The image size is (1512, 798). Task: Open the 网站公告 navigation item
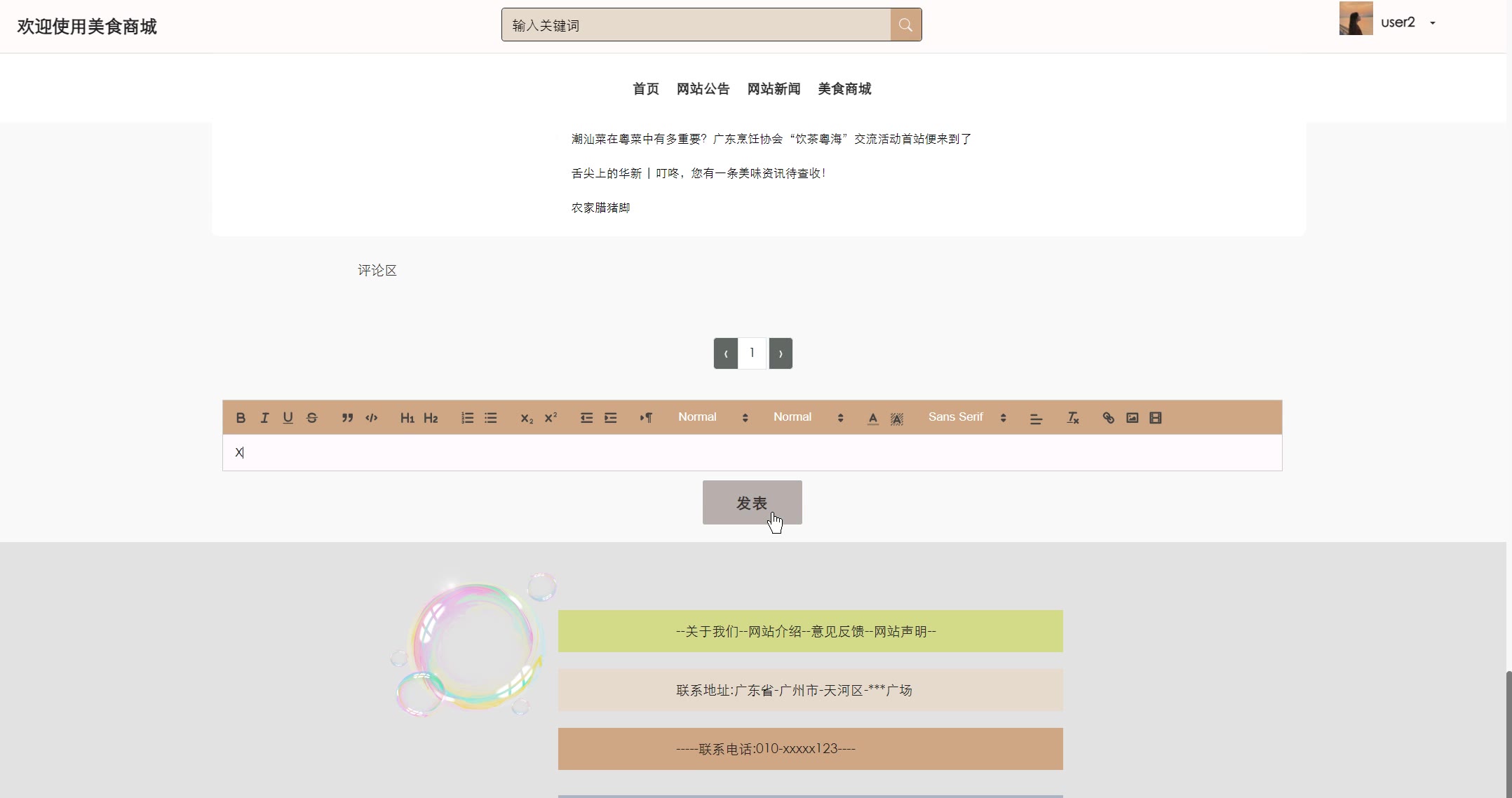point(703,89)
